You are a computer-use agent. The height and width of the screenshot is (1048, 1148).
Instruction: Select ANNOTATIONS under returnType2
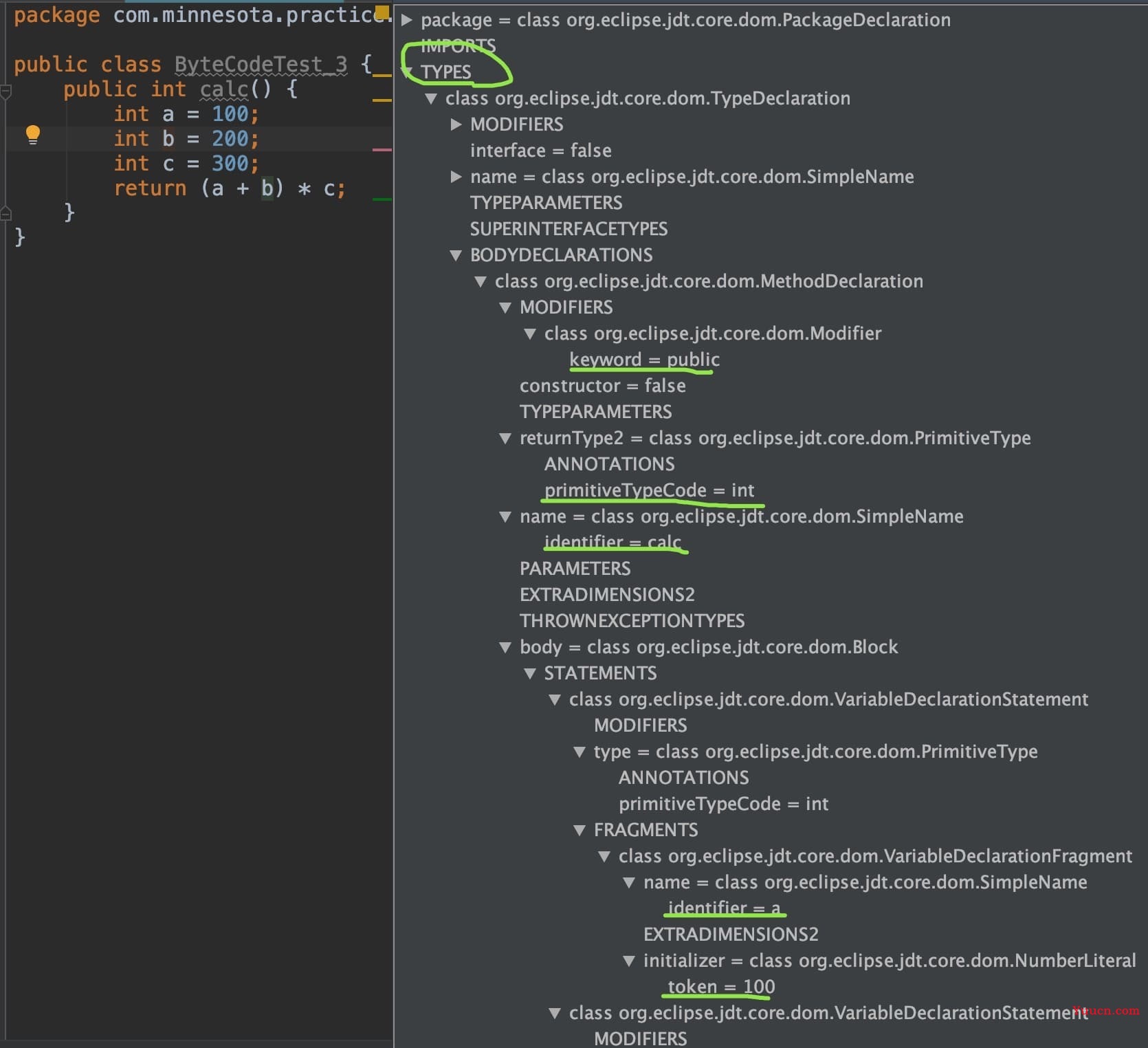coord(609,464)
